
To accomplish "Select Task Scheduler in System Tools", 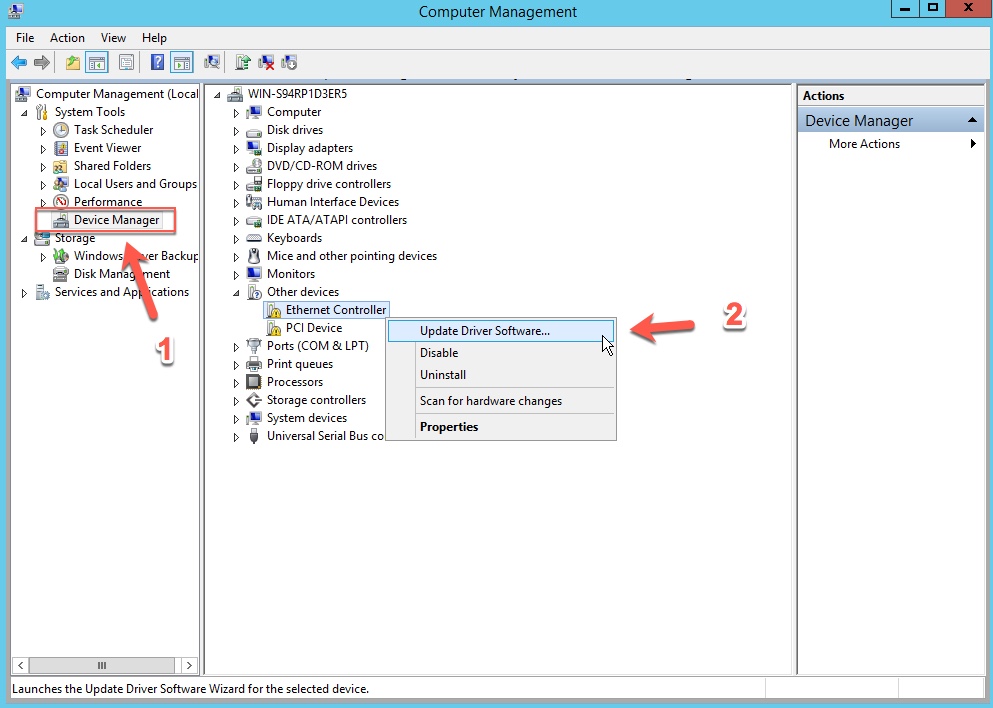I will pos(113,130).
